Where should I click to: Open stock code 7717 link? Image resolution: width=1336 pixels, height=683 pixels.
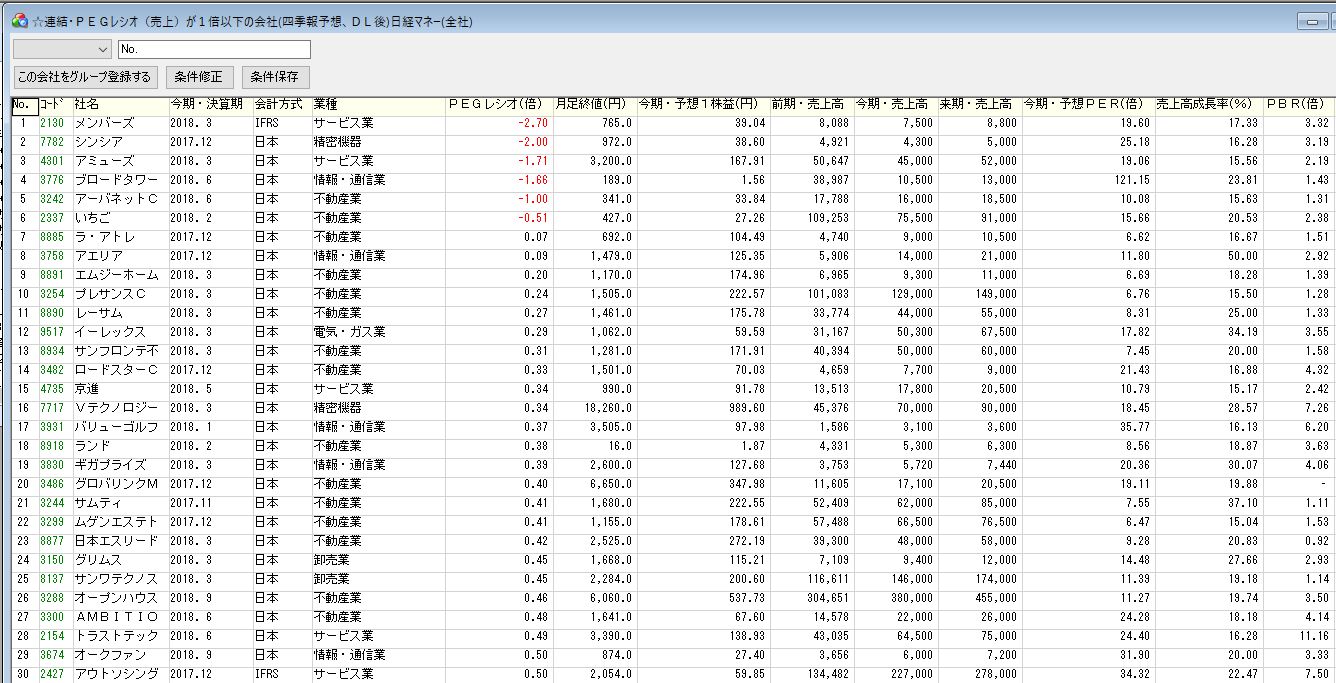pos(52,408)
